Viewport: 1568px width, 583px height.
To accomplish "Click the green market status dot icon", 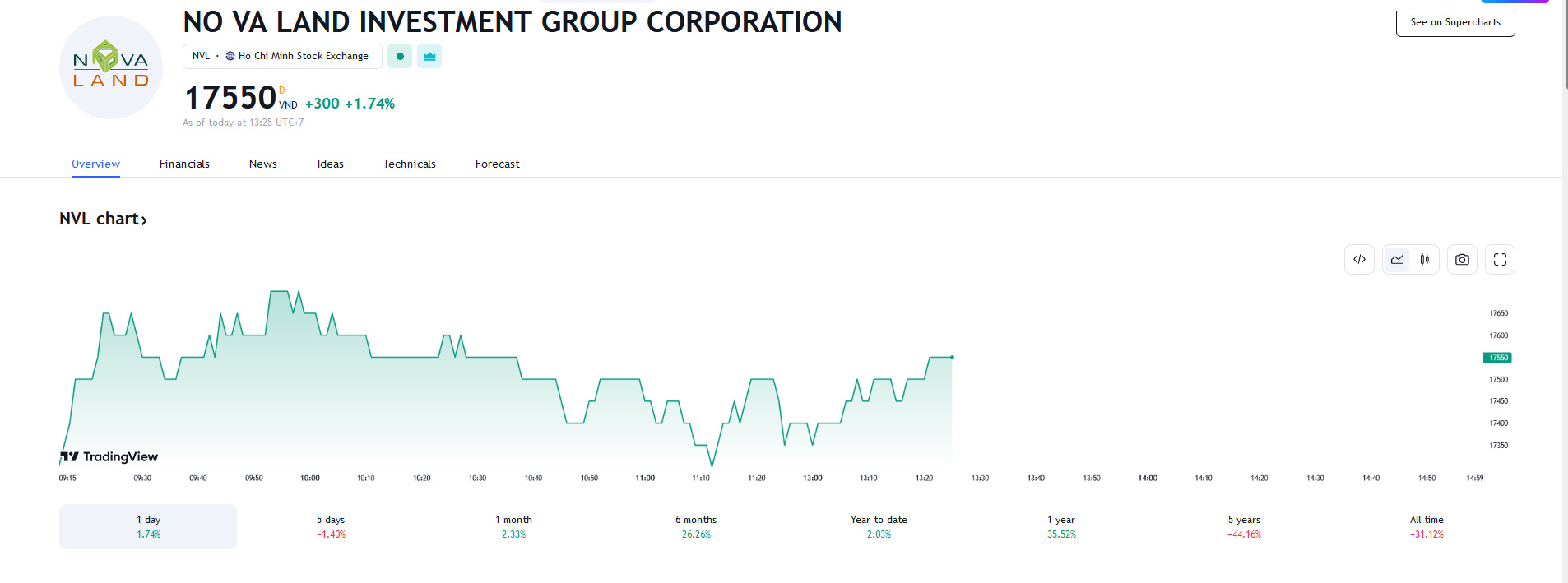I will (400, 56).
